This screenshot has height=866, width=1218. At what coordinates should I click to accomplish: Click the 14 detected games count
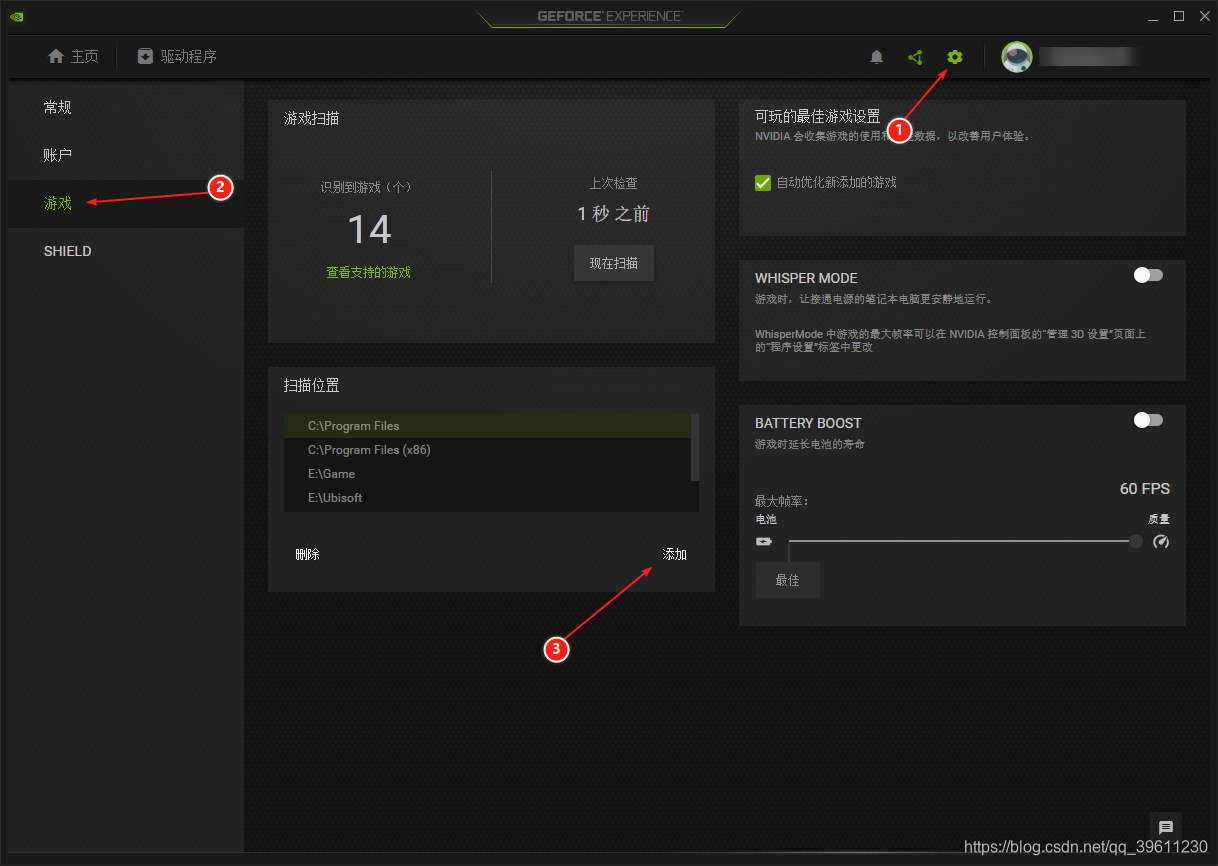[x=369, y=230]
